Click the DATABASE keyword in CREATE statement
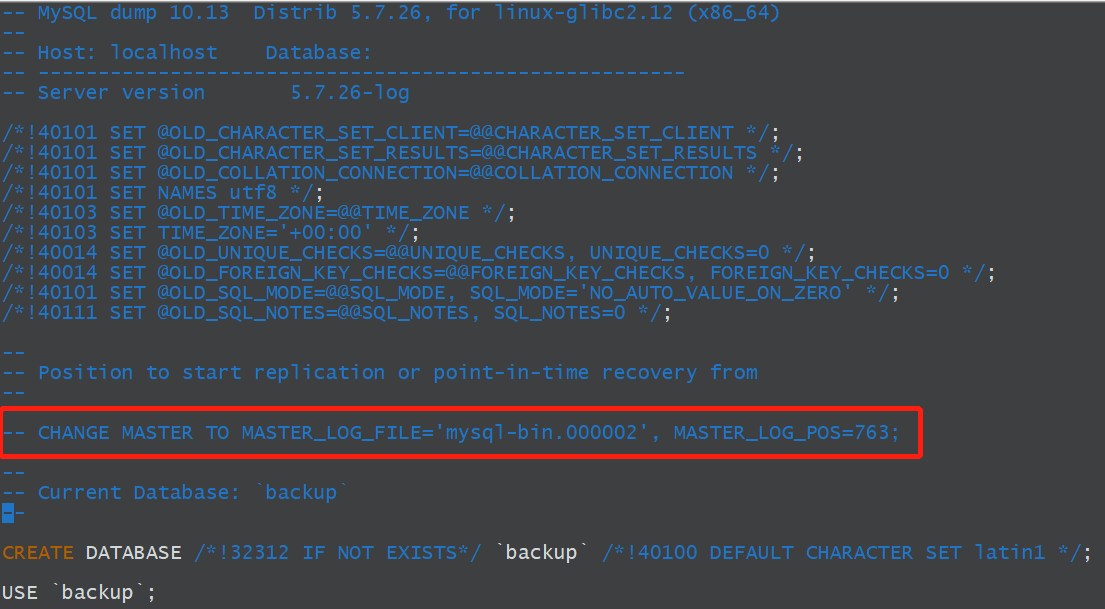Viewport: 1105px width, 609px height. point(134,552)
